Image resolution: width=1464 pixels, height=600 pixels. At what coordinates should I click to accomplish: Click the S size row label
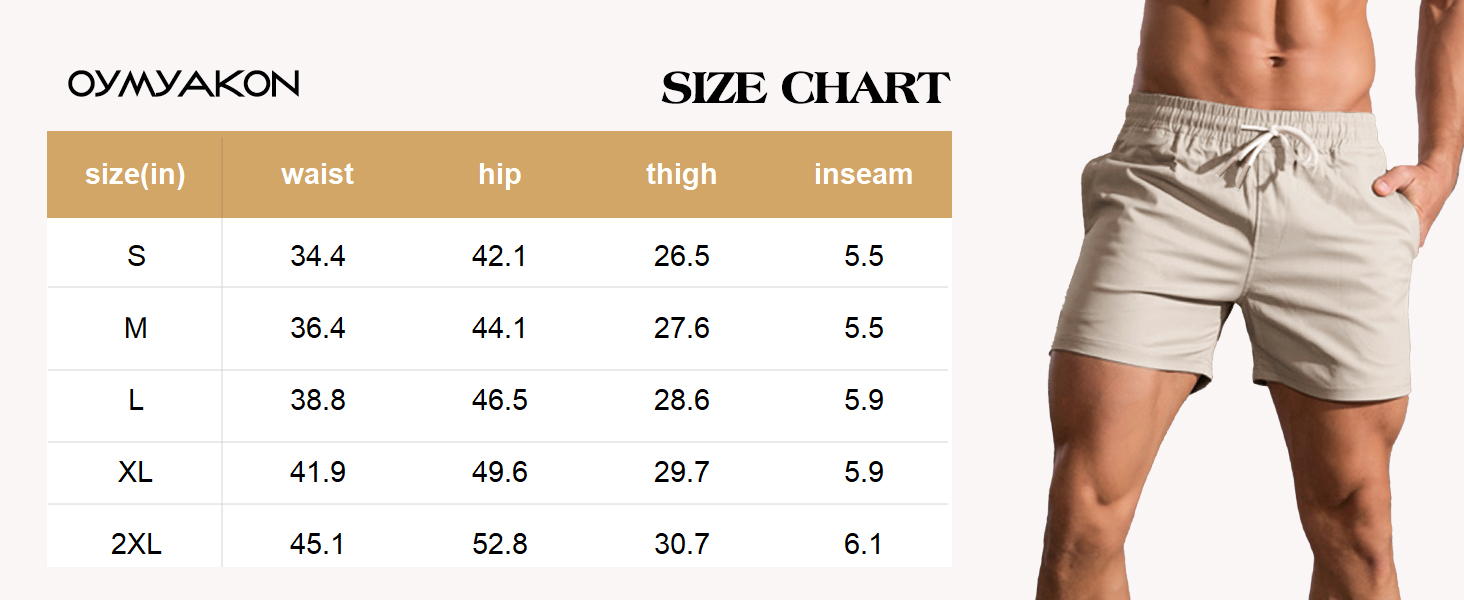(x=136, y=256)
